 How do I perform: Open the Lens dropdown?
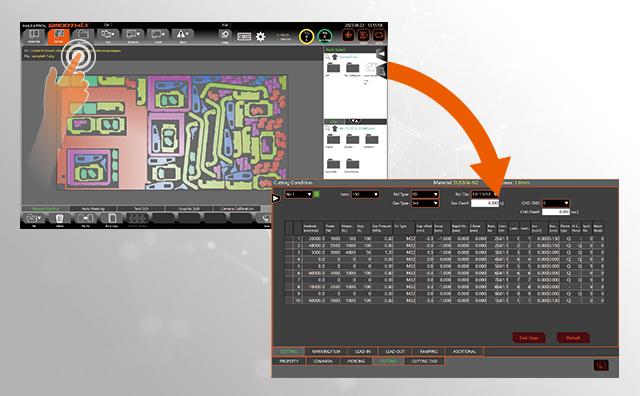point(365,194)
